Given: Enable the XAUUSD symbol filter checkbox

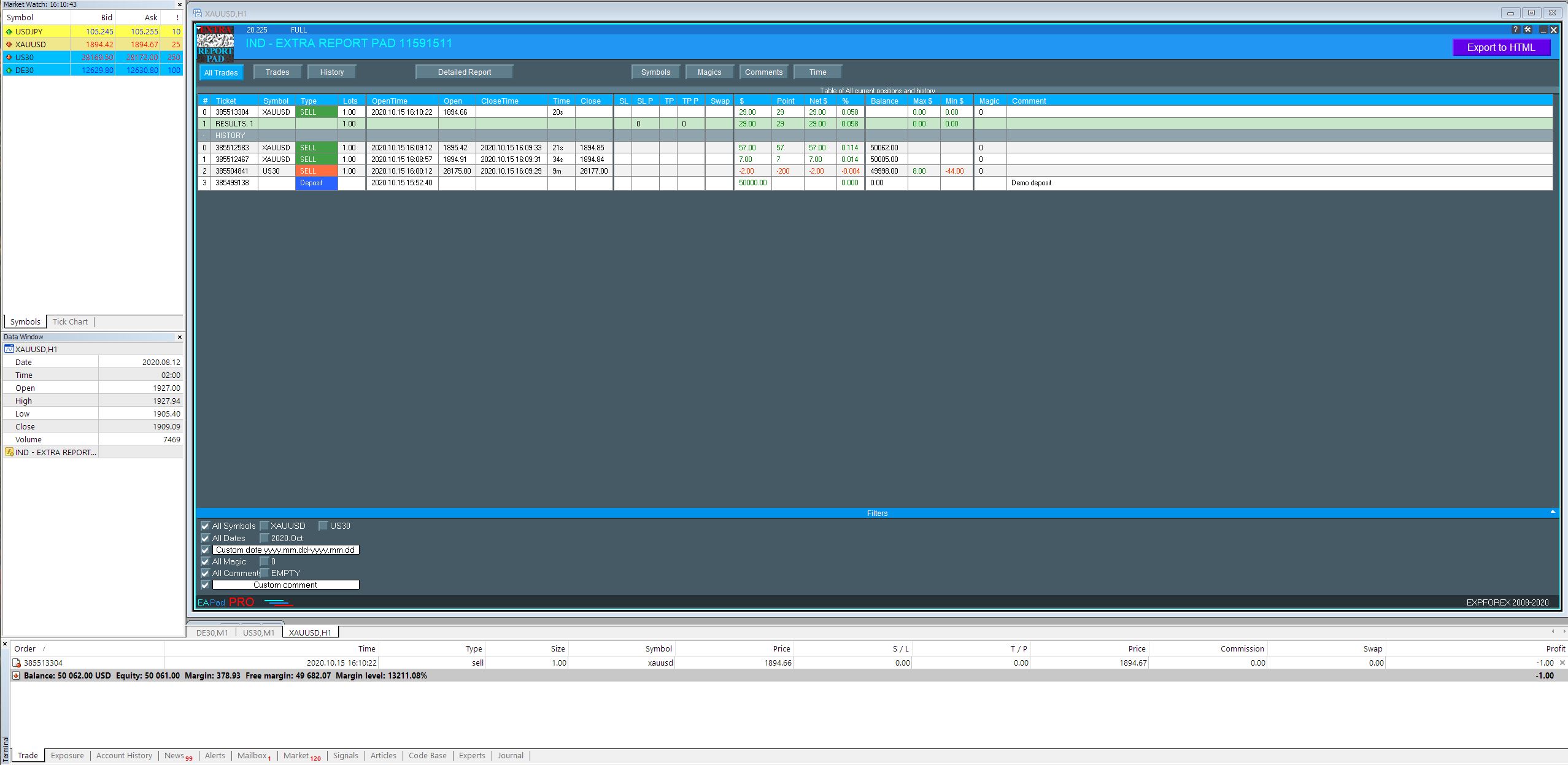Looking at the screenshot, I should pyautogui.click(x=264, y=526).
